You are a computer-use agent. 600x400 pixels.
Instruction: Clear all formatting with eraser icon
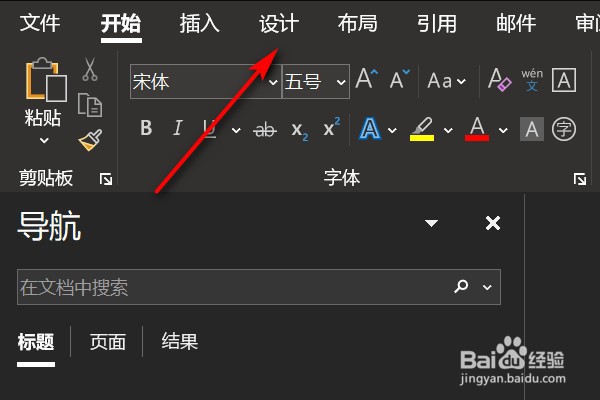point(499,80)
